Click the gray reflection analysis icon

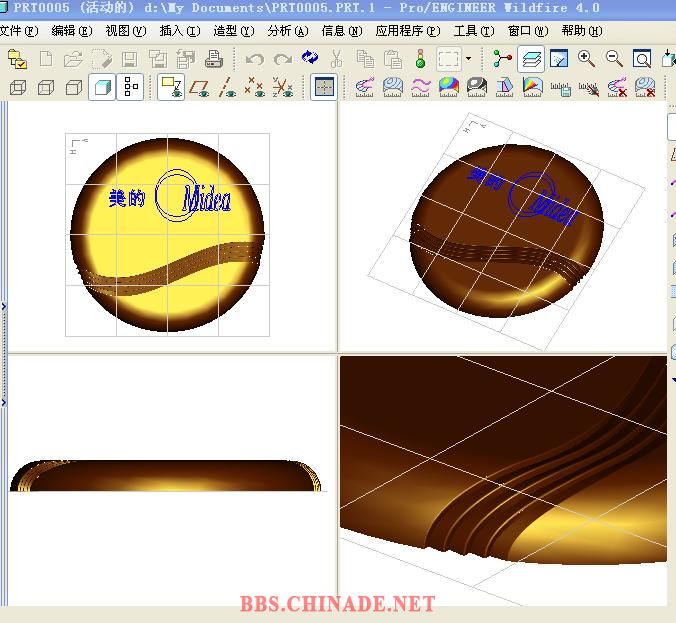click(x=476, y=88)
